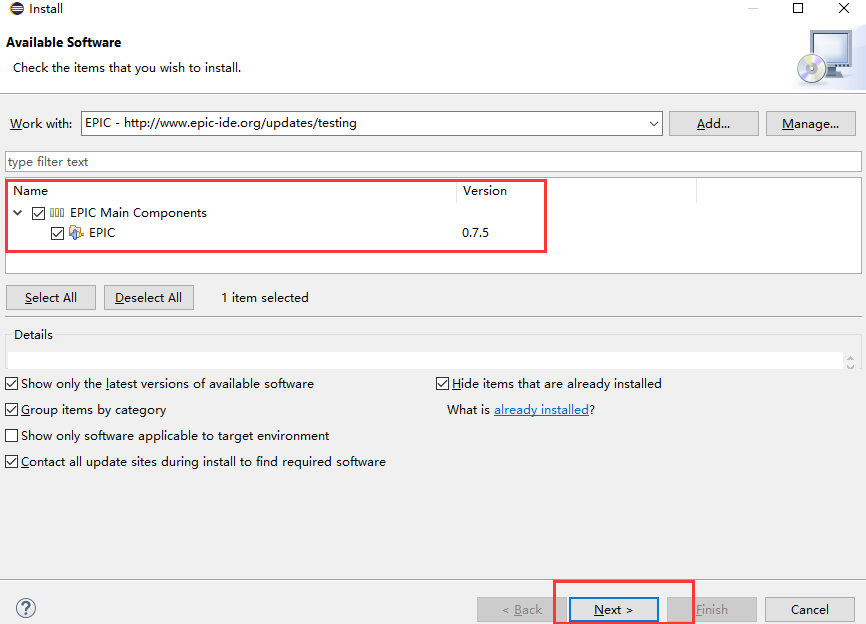Click the EPIC Main Components category icon
Viewport: 866px width, 624px height.
(x=57, y=213)
